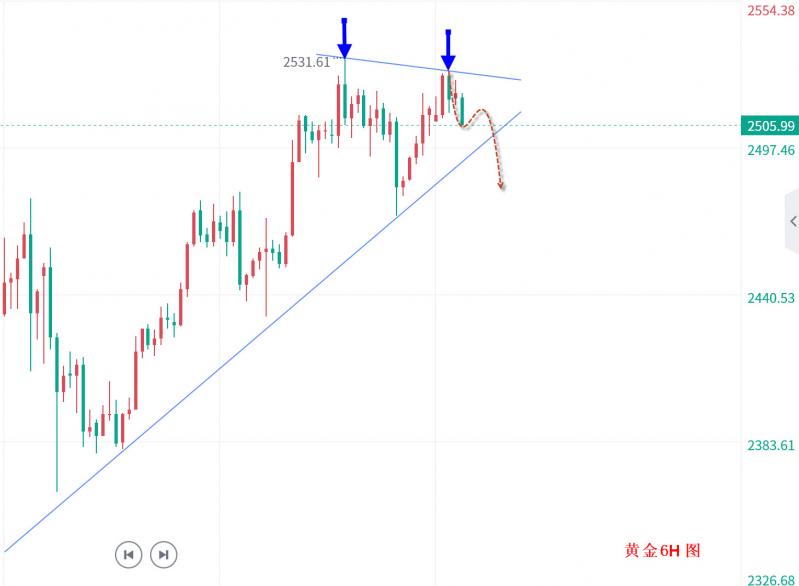Click the 2440.53 price axis label
Image resolution: width=799 pixels, height=586 pixels.
769,298
